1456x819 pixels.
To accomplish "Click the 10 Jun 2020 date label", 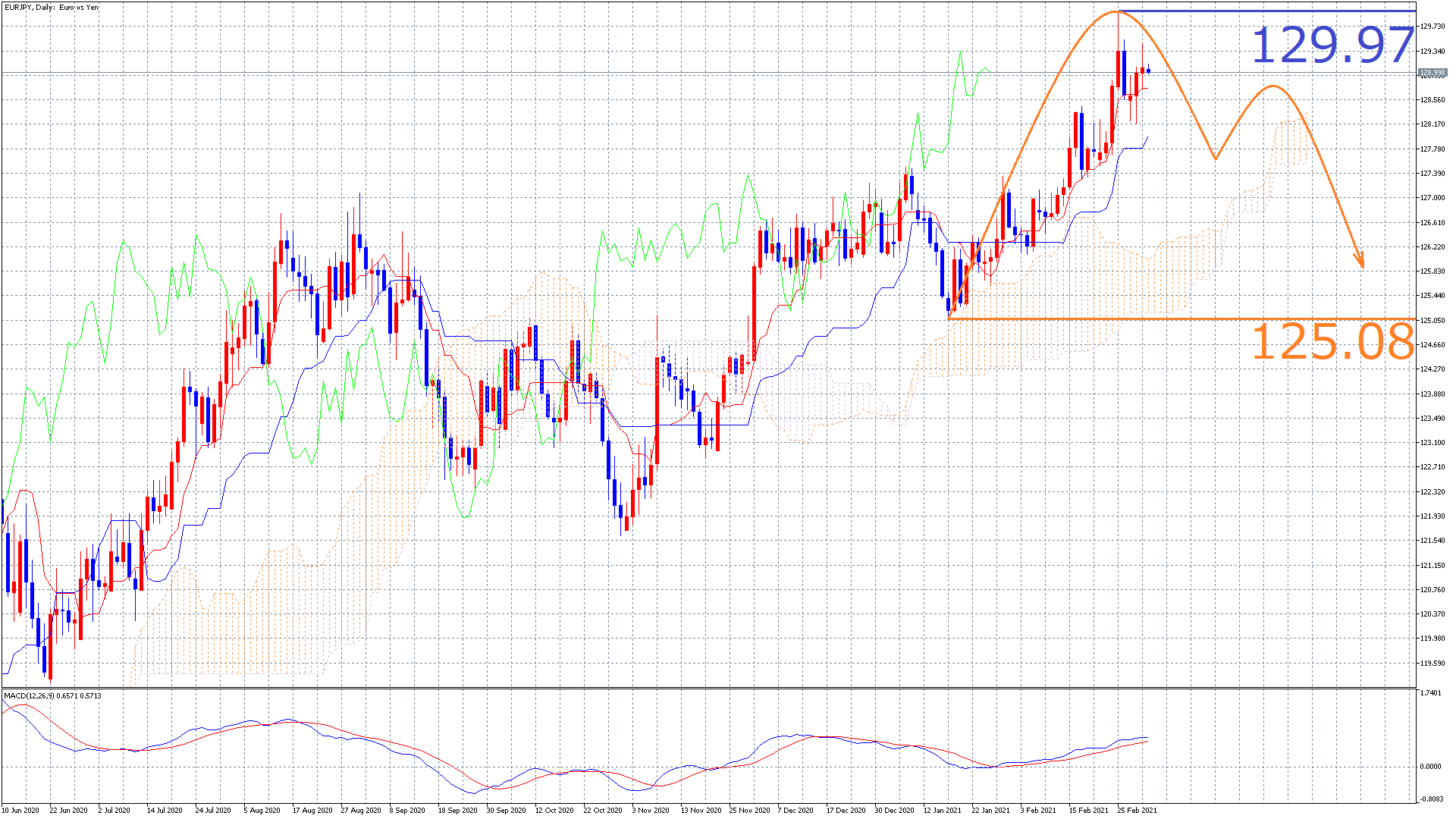I will click(x=20, y=810).
